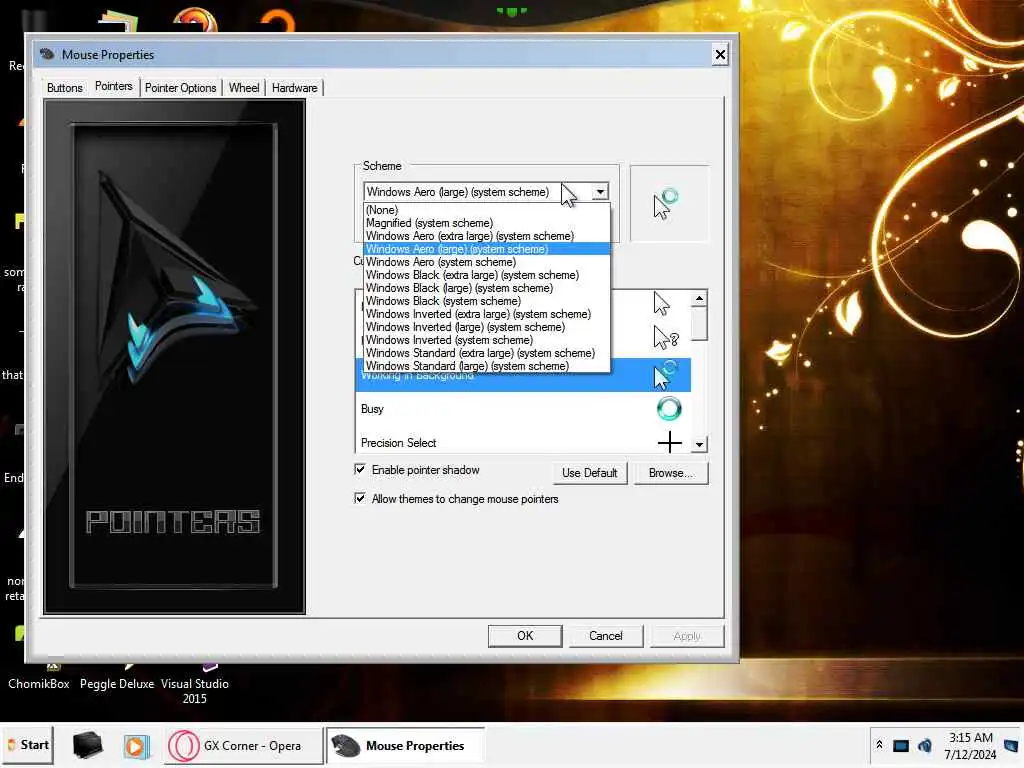
Task: Click the volume tray icon
Action: tap(925, 746)
